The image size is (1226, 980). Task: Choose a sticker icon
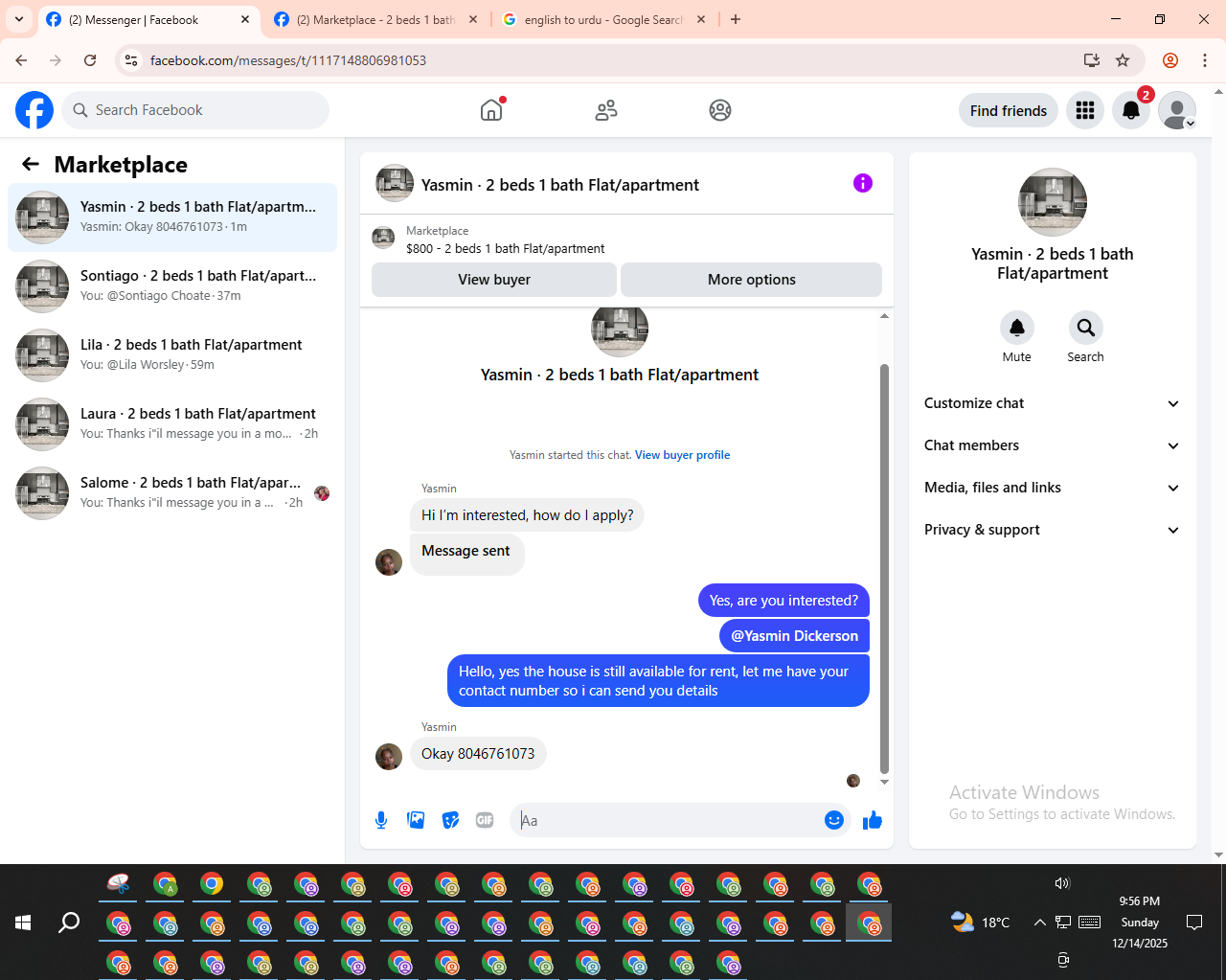(x=450, y=820)
